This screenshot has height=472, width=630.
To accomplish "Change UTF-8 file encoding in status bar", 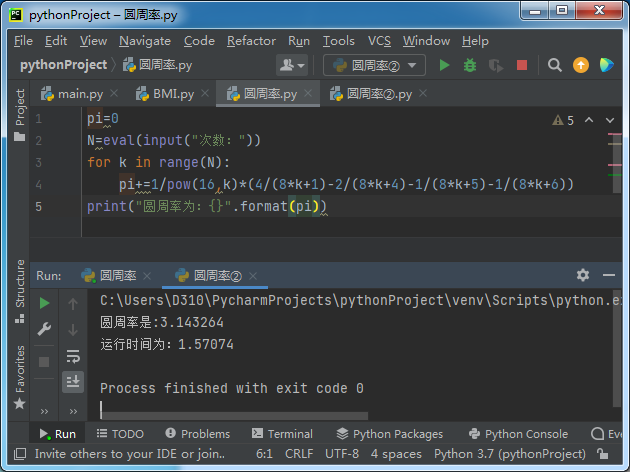I will (342, 454).
